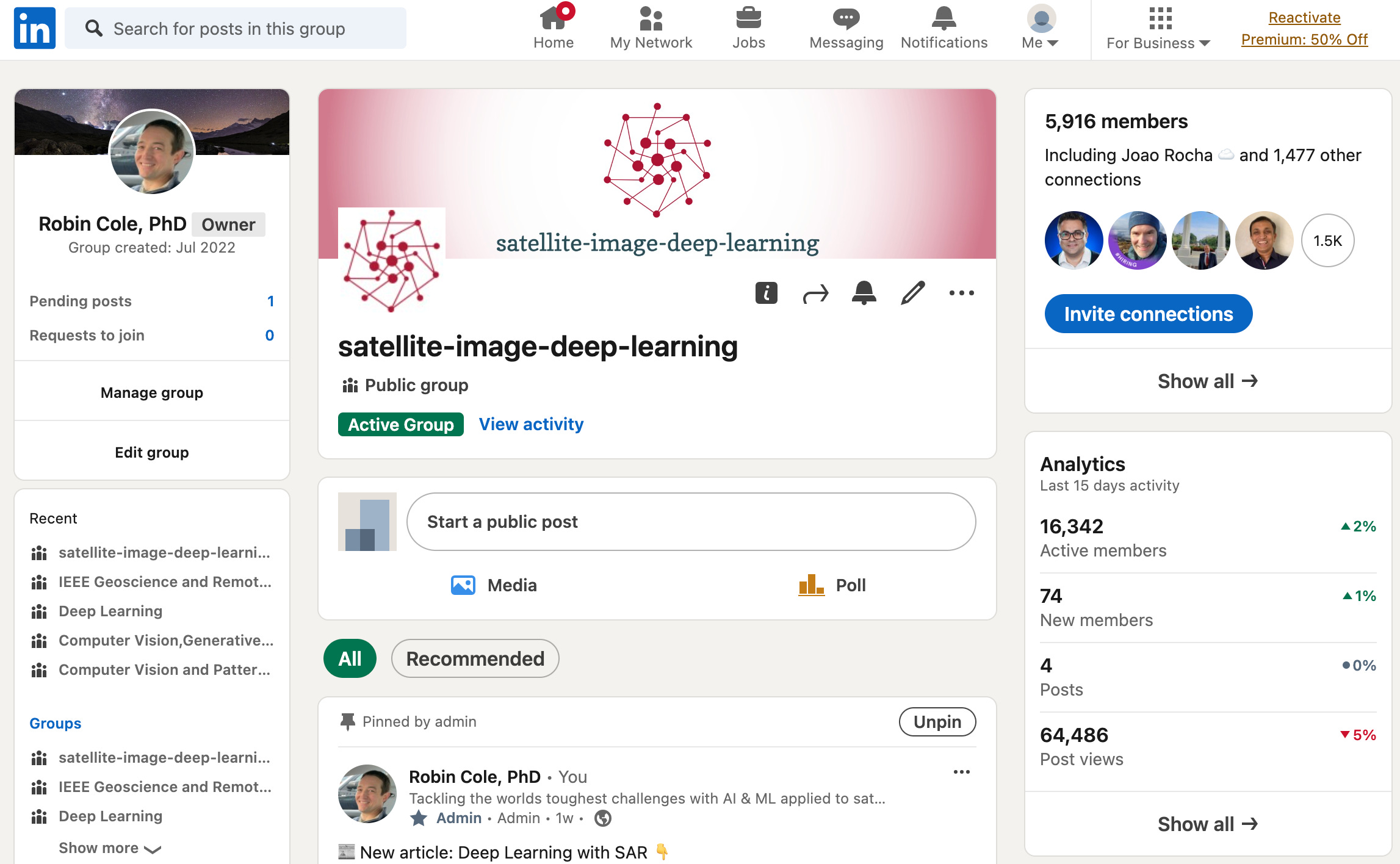The width and height of the screenshot is (1400, 864).
Task: Attach Media to a new post
Action: pyautogui.click(x=494, y=585)
